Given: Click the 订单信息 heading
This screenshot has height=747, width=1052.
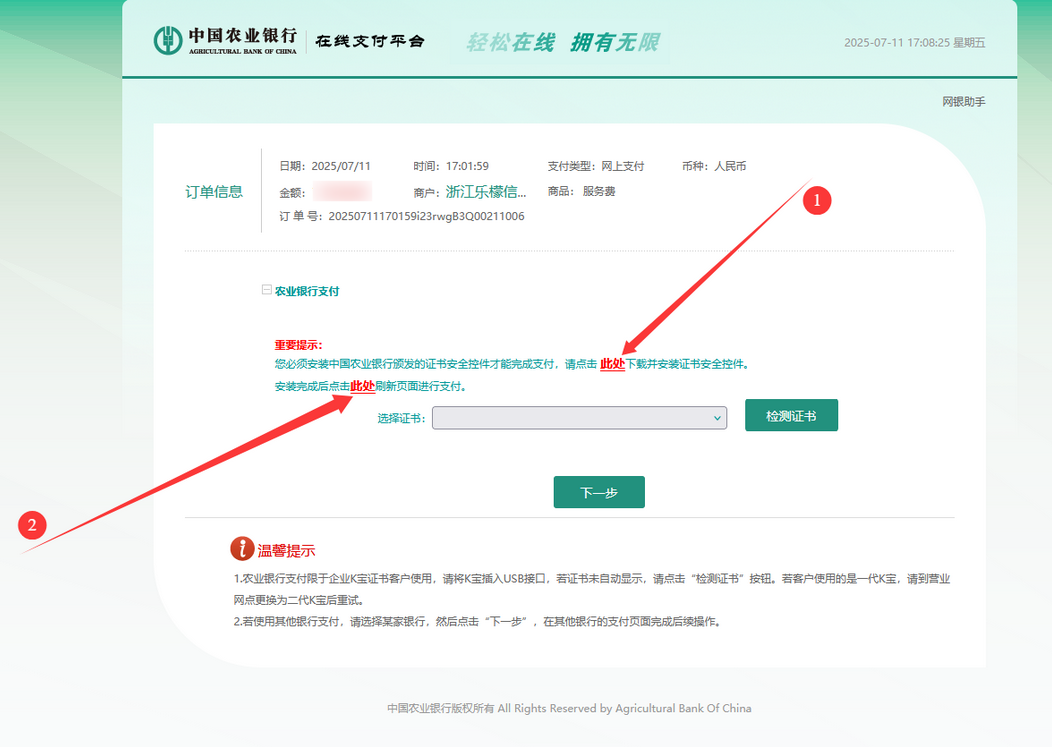Looking at the screenshot, I should pyautogui.click(x=214, y=192).
